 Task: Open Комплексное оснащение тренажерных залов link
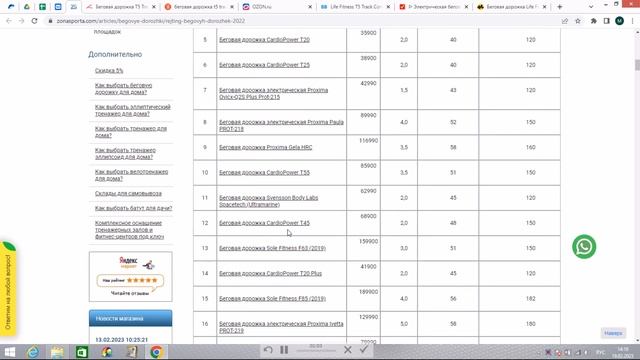[129, 230]
